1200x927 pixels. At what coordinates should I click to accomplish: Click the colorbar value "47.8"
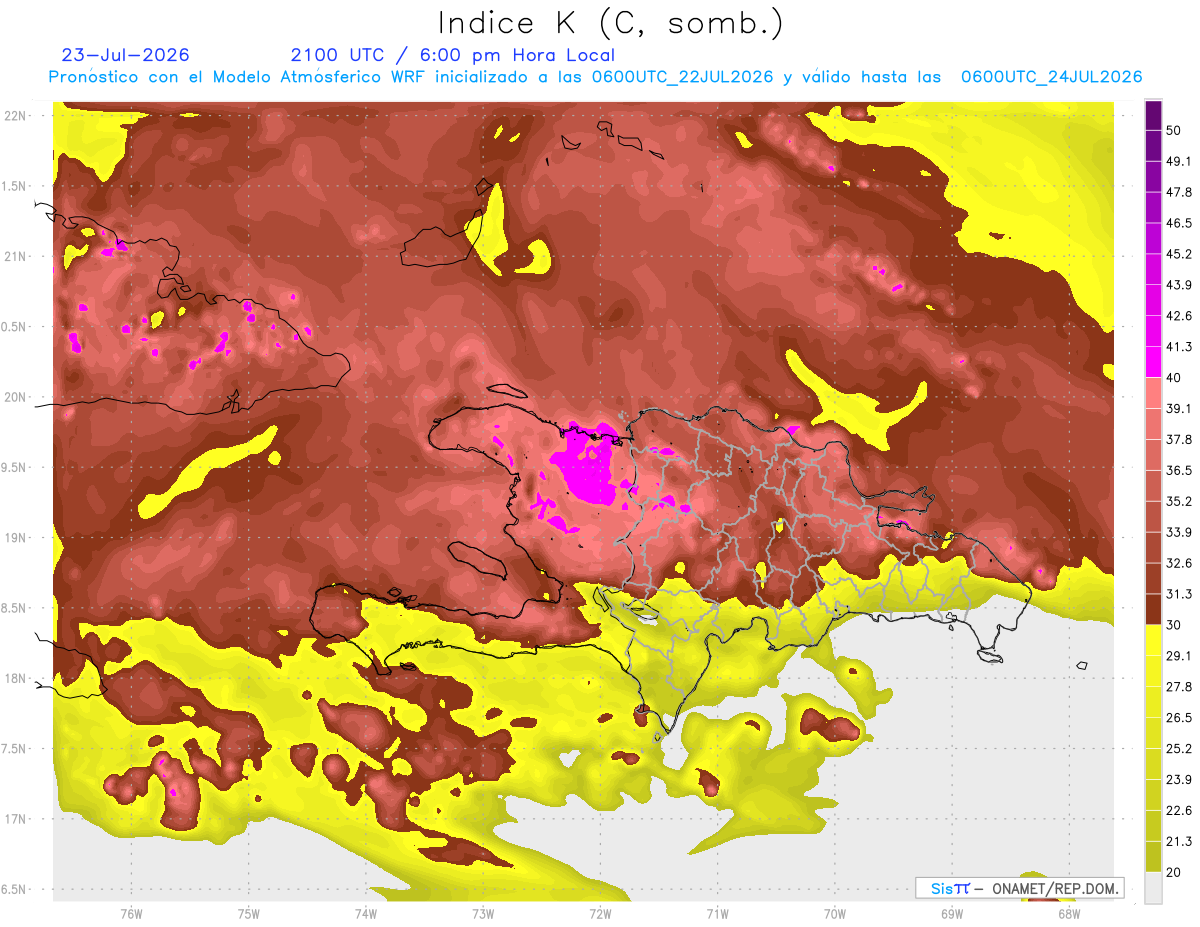[x=1179, y=192]
